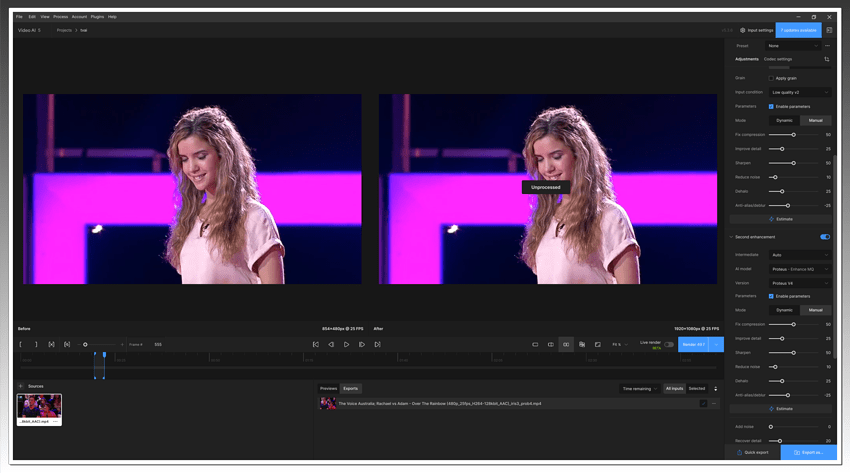850x473 pixels.
Task: Open Version Proteus V4 dropdown
Action: 800,283
